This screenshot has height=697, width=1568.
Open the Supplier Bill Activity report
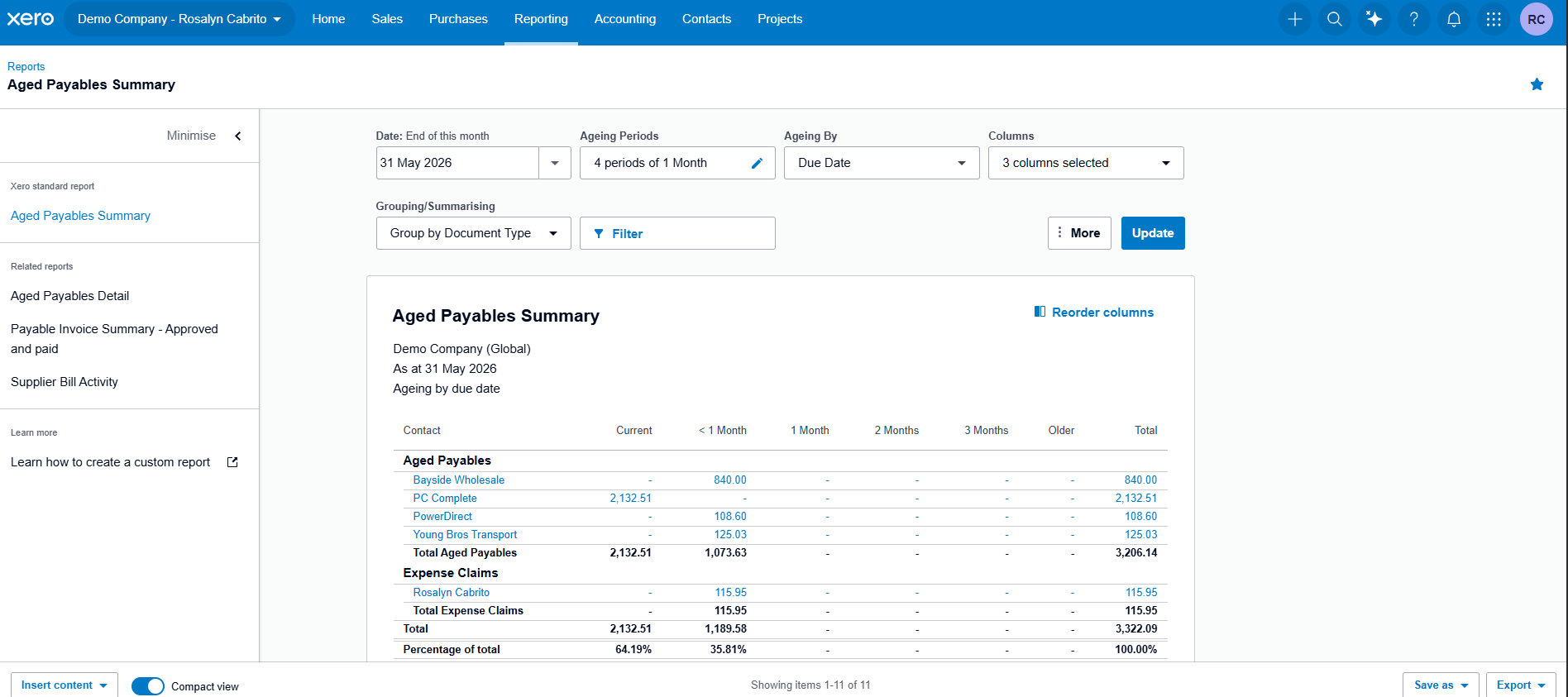(65, 382)
